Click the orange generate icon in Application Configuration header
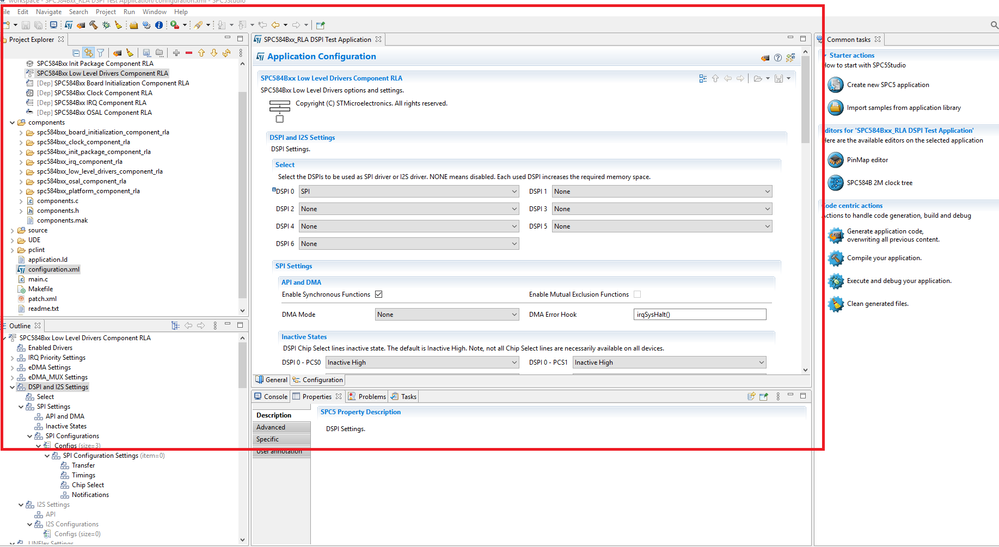 click(x=765, y=57)
